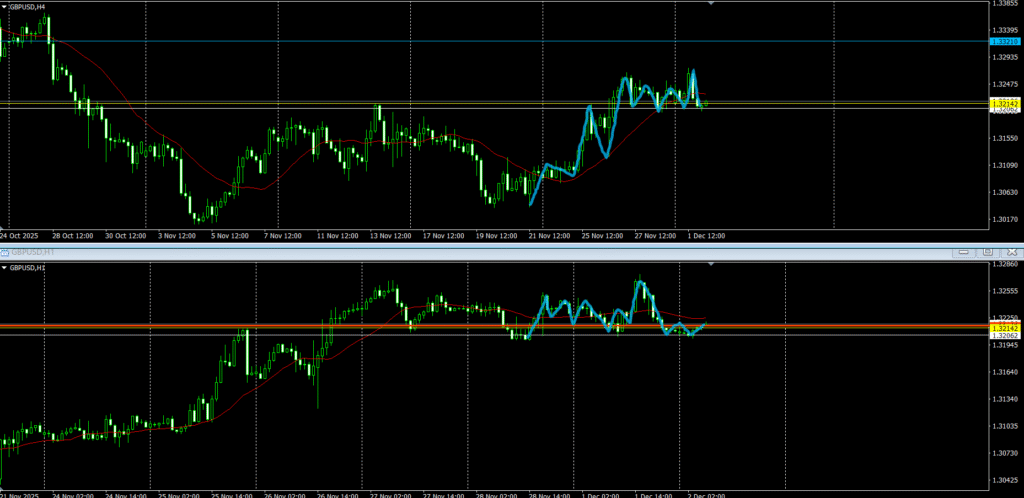Open the GBPUSD,H4 chart dropdown triangle
Image resolution: width=1024 pixels, height=498 pixels.
click(5, 6)
